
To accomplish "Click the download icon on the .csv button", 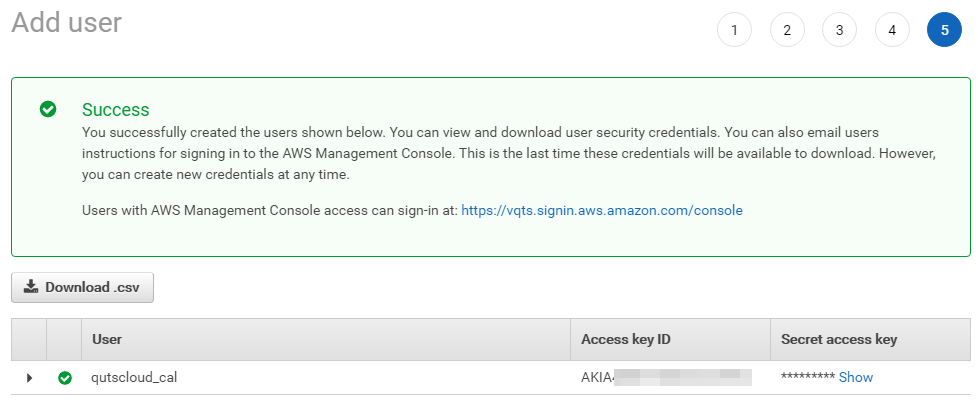I will click(x=32, y=287).
